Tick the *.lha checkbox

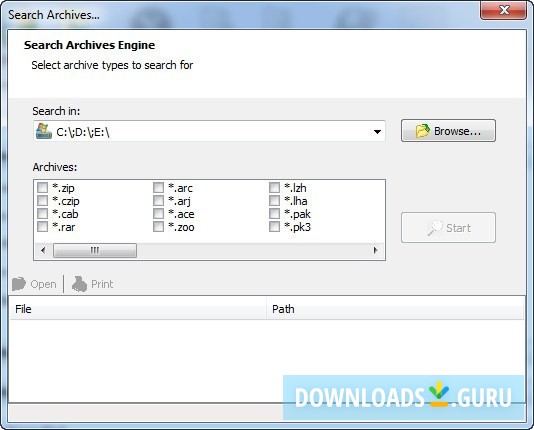[274, 201]
